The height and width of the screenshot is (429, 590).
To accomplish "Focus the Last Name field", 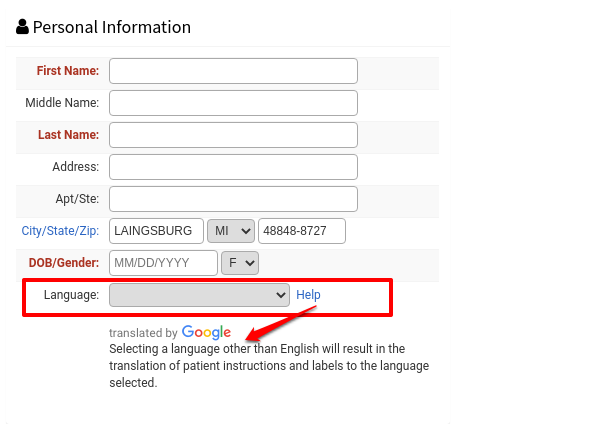I will point(233,135).
